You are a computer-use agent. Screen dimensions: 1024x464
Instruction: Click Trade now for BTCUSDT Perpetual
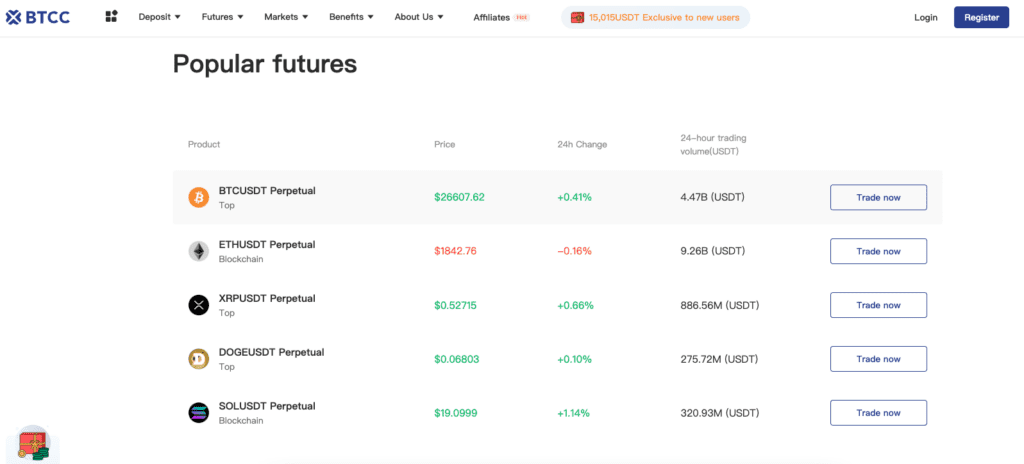point(878,197)
